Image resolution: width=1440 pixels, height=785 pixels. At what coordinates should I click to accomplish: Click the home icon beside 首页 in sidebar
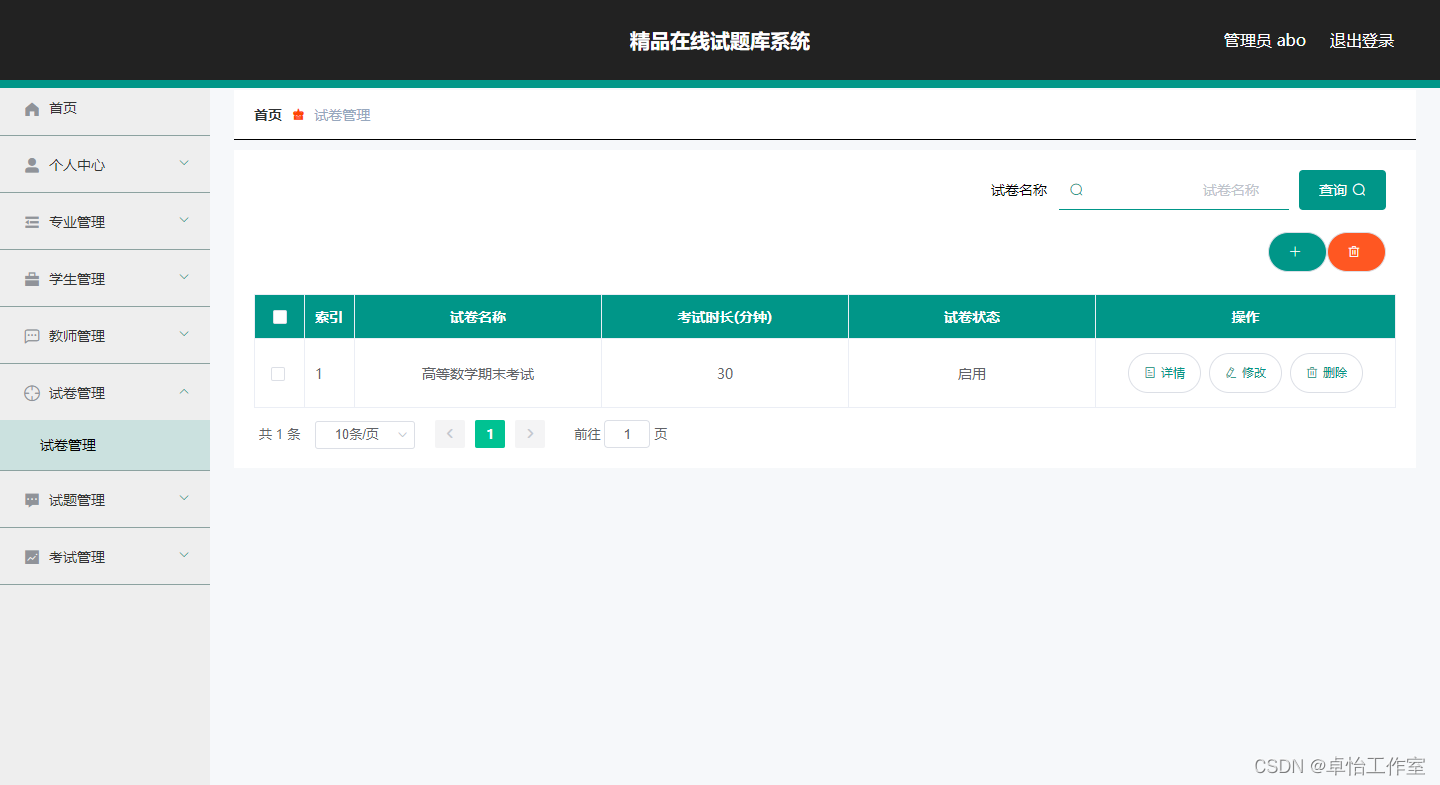coord(32,109)
